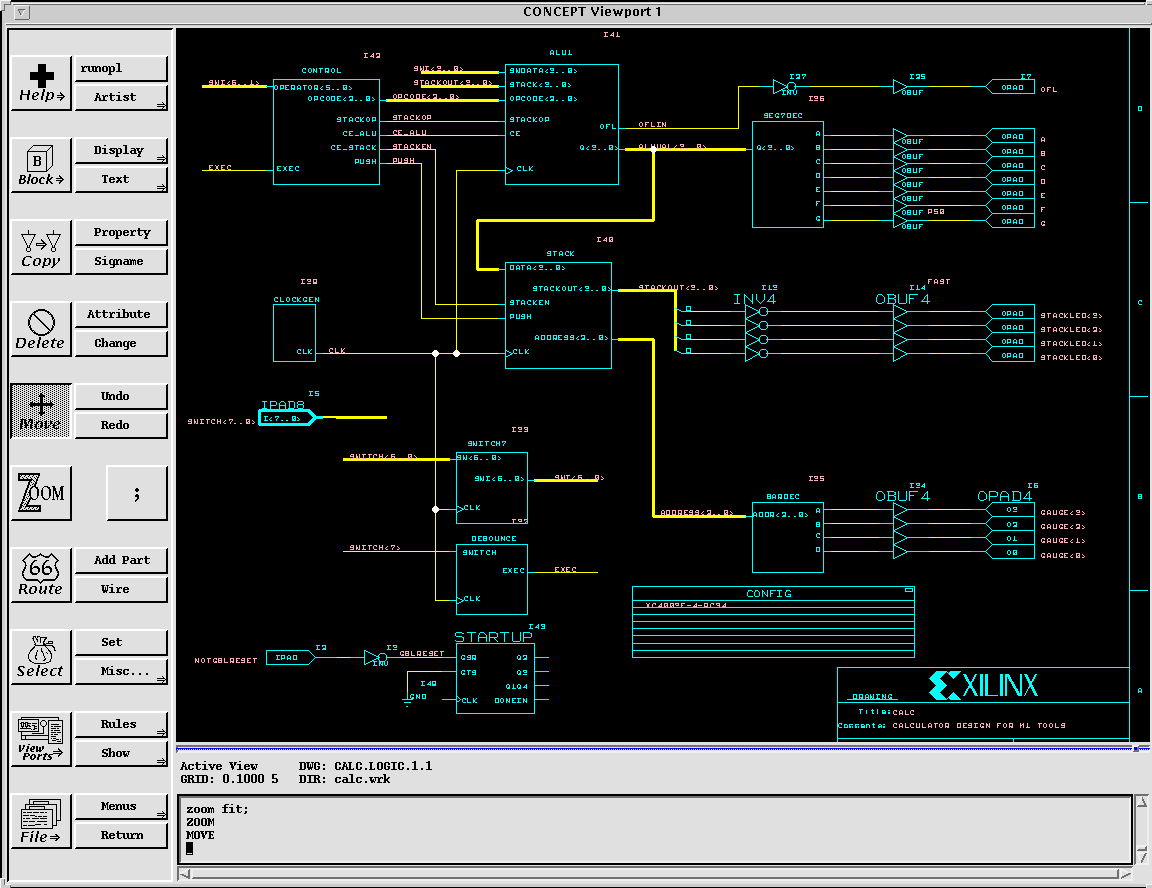Choose the Delete tool

(x=41, y=329)
